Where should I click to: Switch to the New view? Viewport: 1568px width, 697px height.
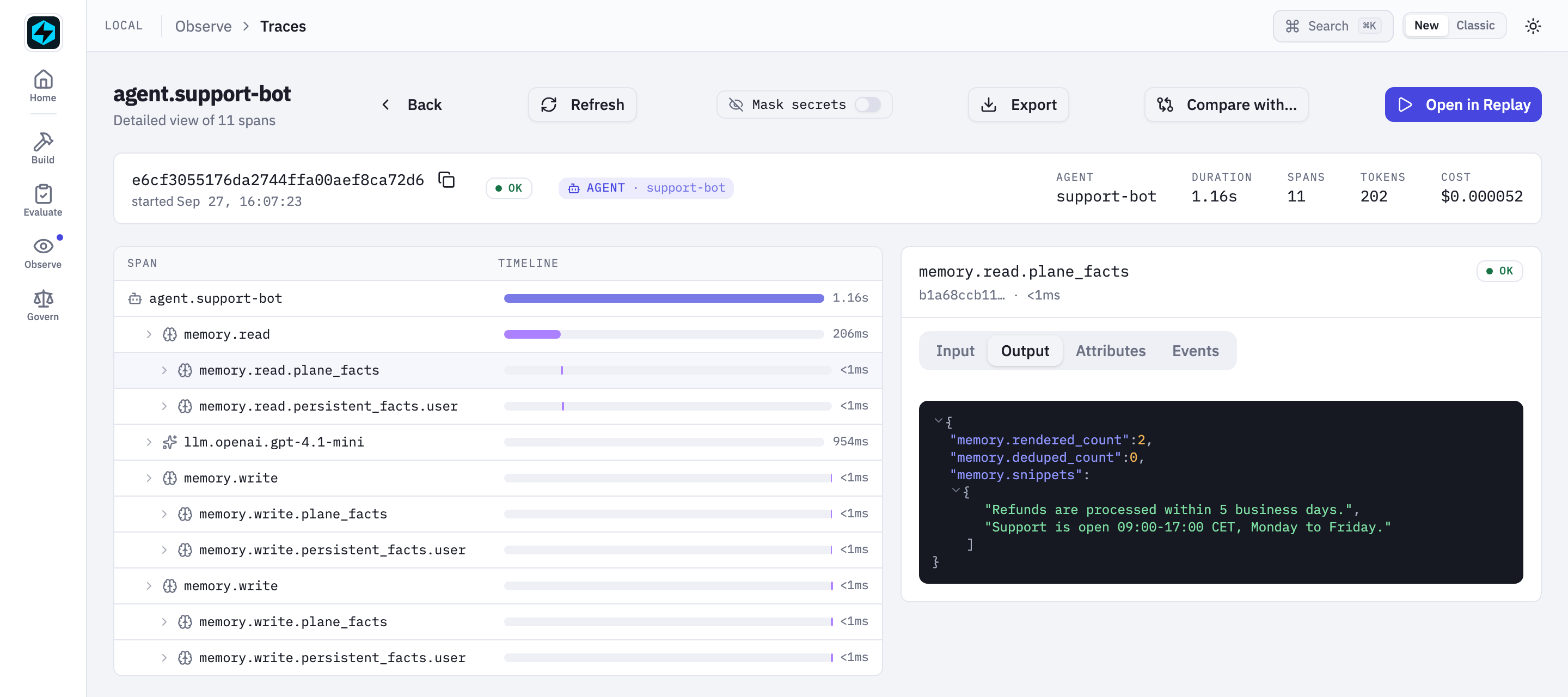(x=1425, y=26)
